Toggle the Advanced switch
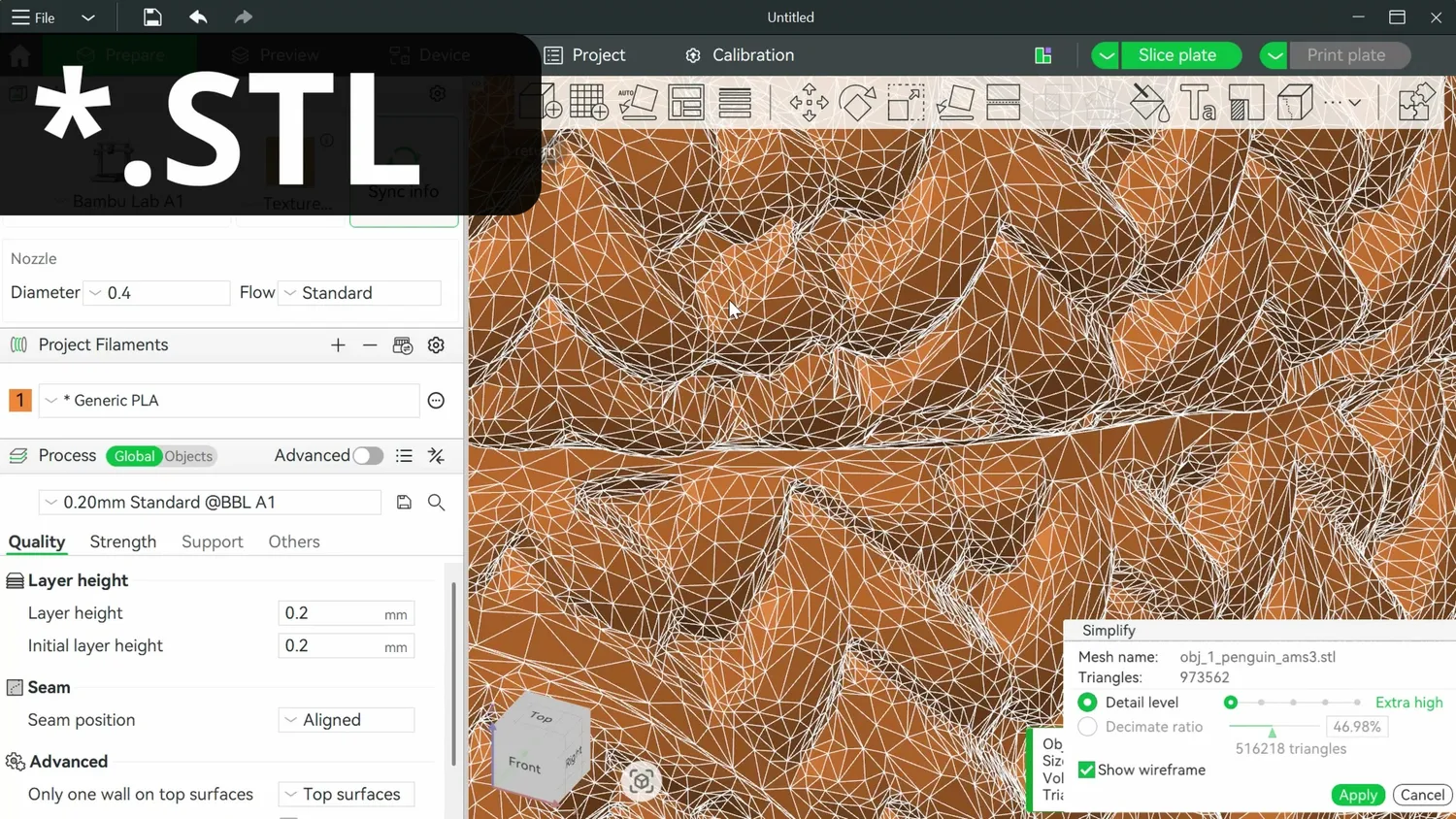The image size is (1456, 819). point(368,456)
